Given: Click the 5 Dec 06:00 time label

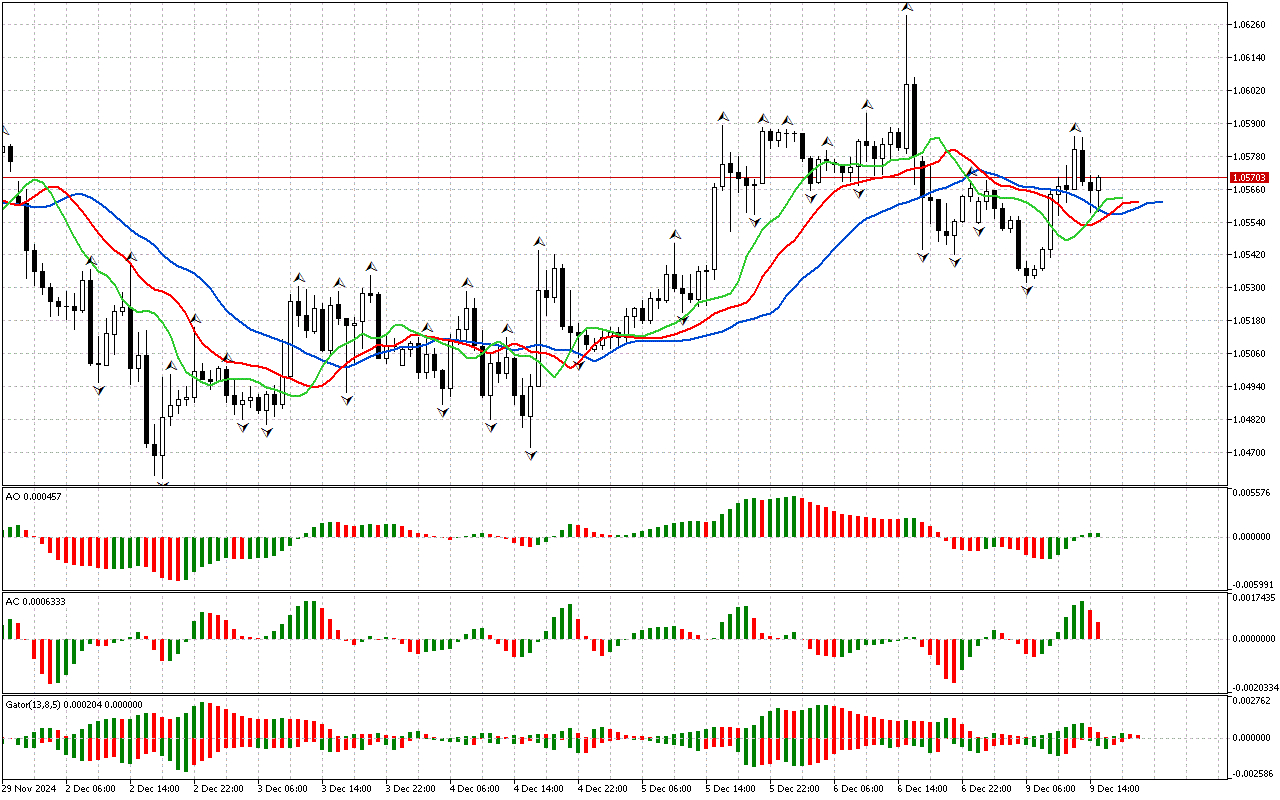Looking at the screenshot, I should (667, 789).
